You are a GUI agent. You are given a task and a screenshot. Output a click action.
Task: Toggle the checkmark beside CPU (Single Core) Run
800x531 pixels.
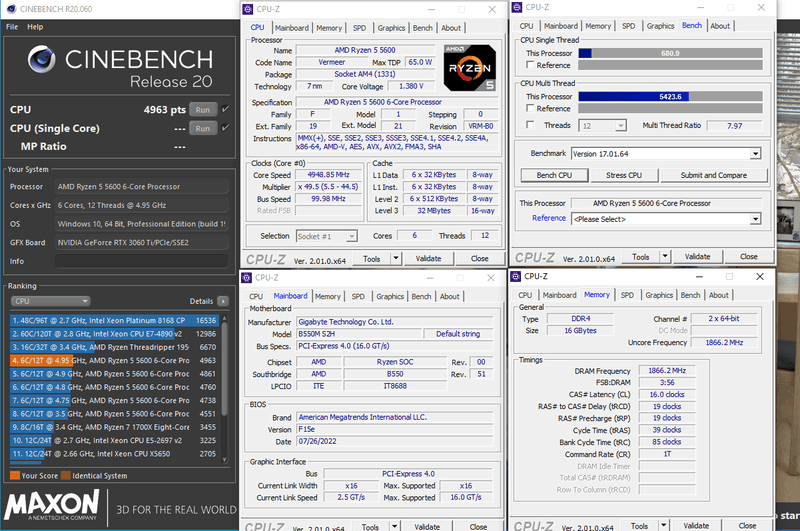(x=226, y=128)
